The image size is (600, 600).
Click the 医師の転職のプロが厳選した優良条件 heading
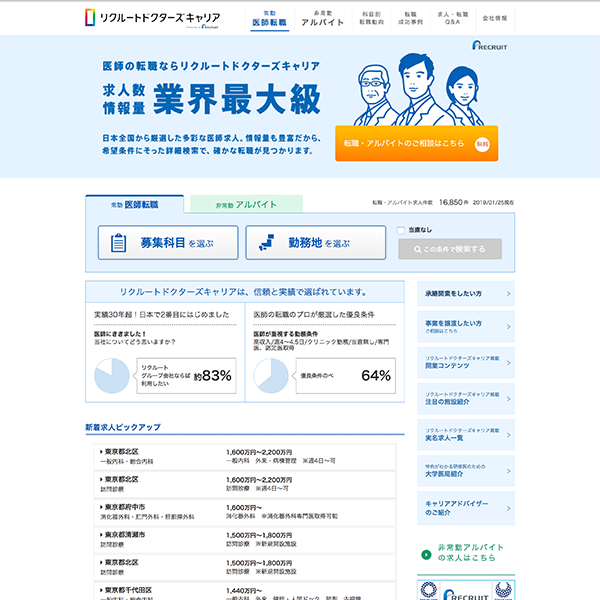(314, 315)
